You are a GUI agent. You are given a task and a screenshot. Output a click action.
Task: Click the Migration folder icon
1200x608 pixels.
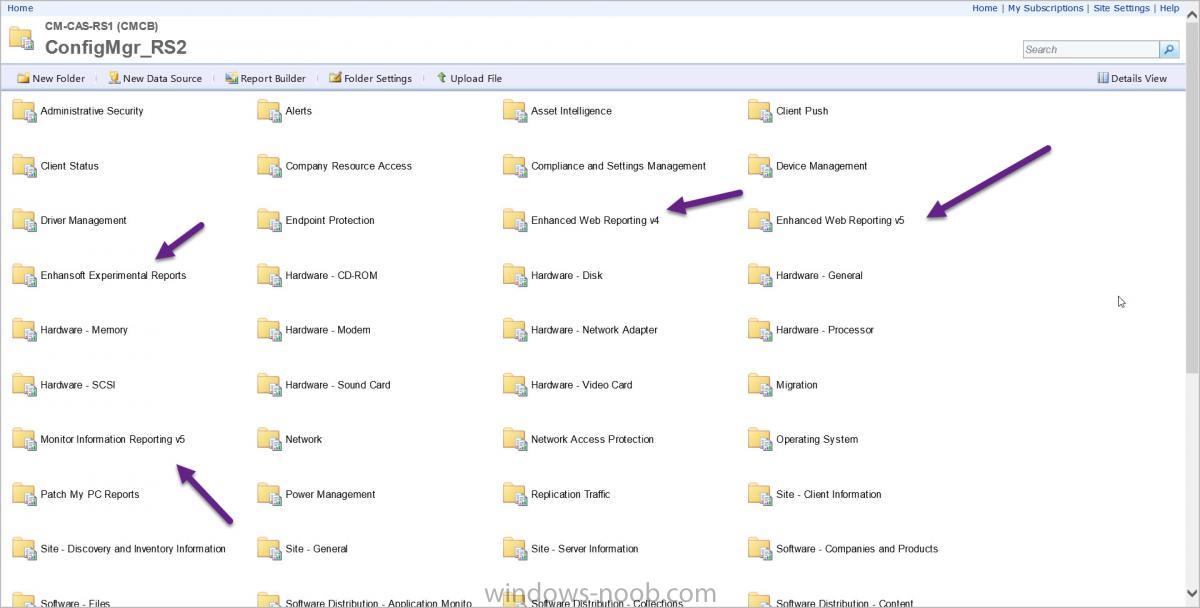coord(760,385)
